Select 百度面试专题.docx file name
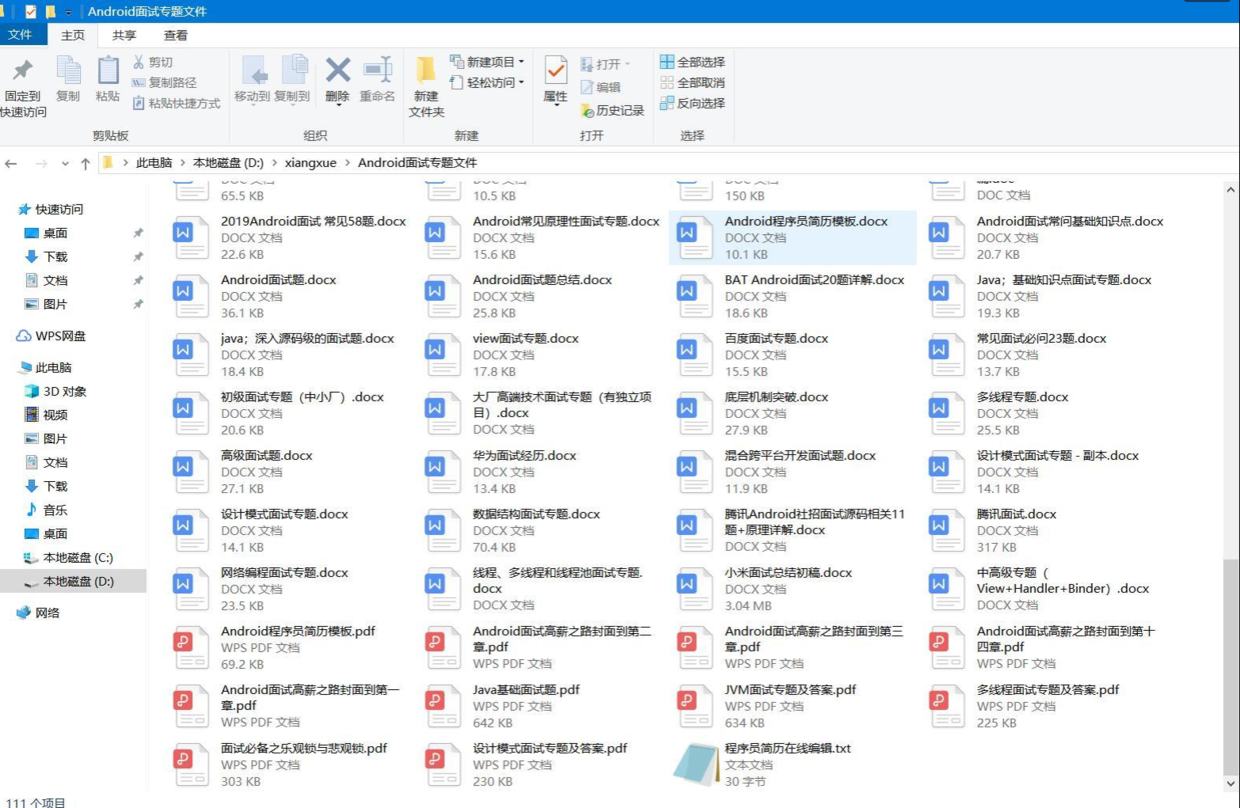The image size is (1240, 808). 776,339
